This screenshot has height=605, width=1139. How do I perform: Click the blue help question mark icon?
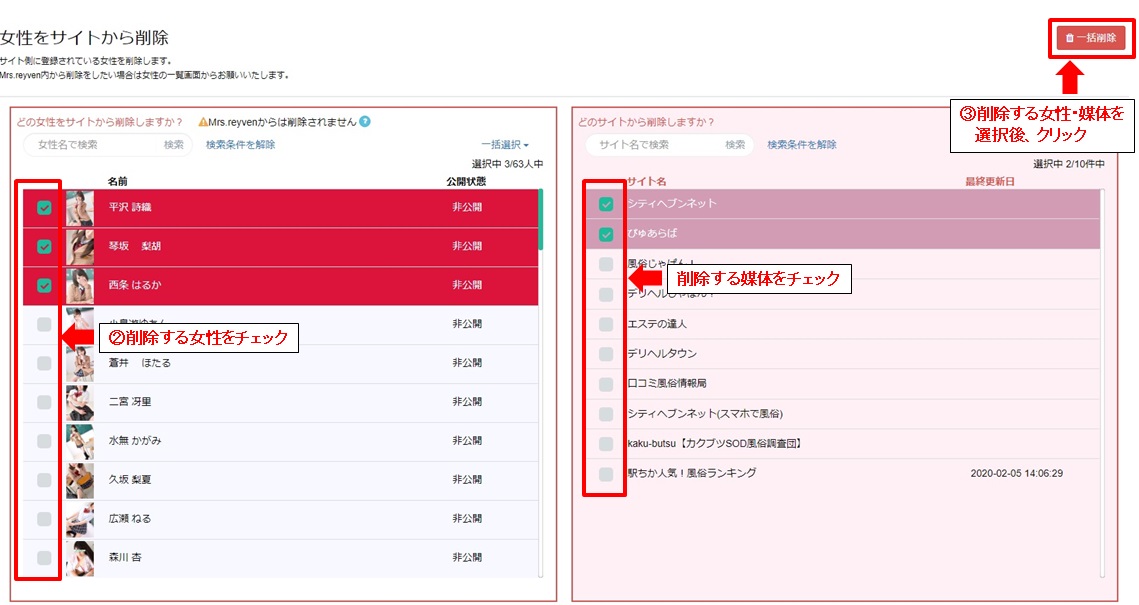click(365, 121)
